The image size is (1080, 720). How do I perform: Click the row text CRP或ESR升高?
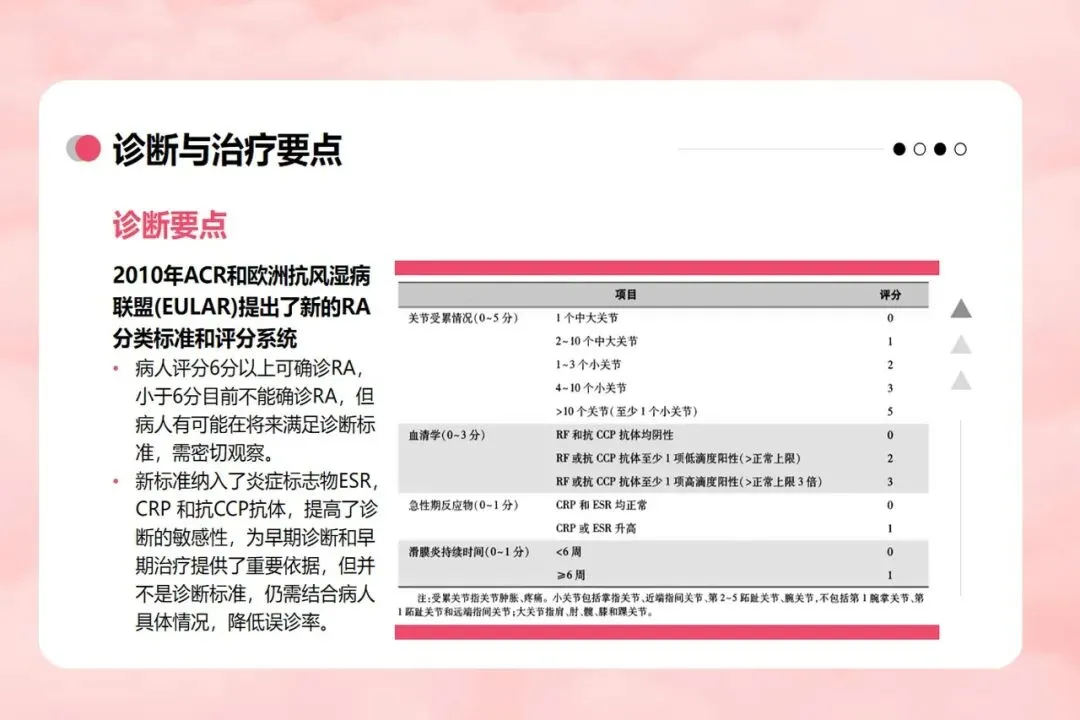(596, 528)
